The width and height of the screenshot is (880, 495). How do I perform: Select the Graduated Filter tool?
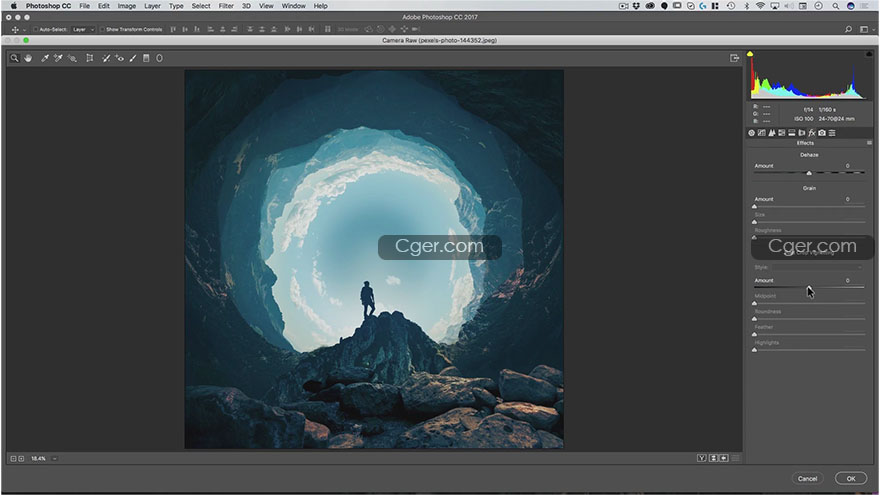(146, 58)
